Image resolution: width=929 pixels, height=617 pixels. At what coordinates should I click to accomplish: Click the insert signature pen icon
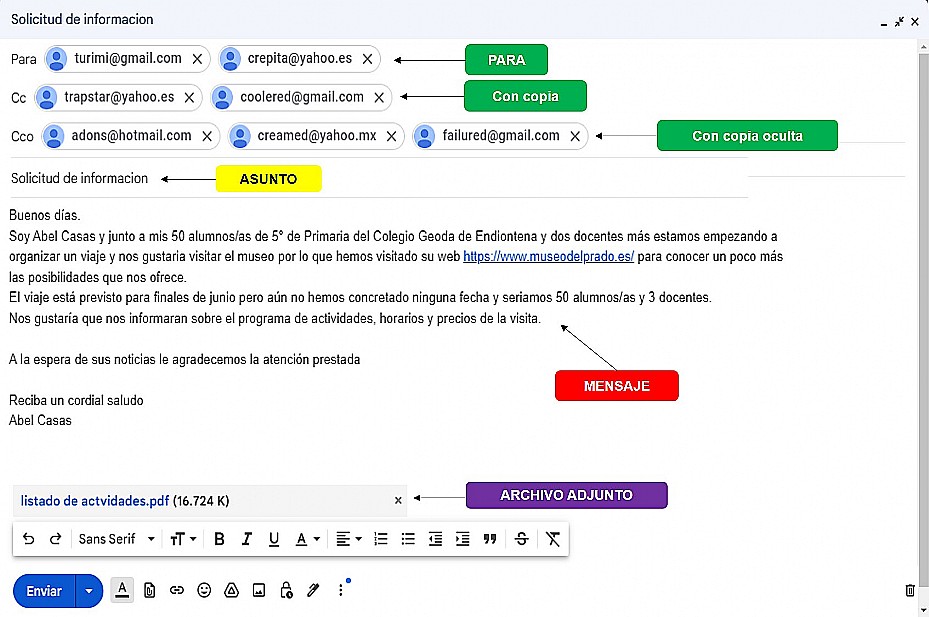coord(313,591)
